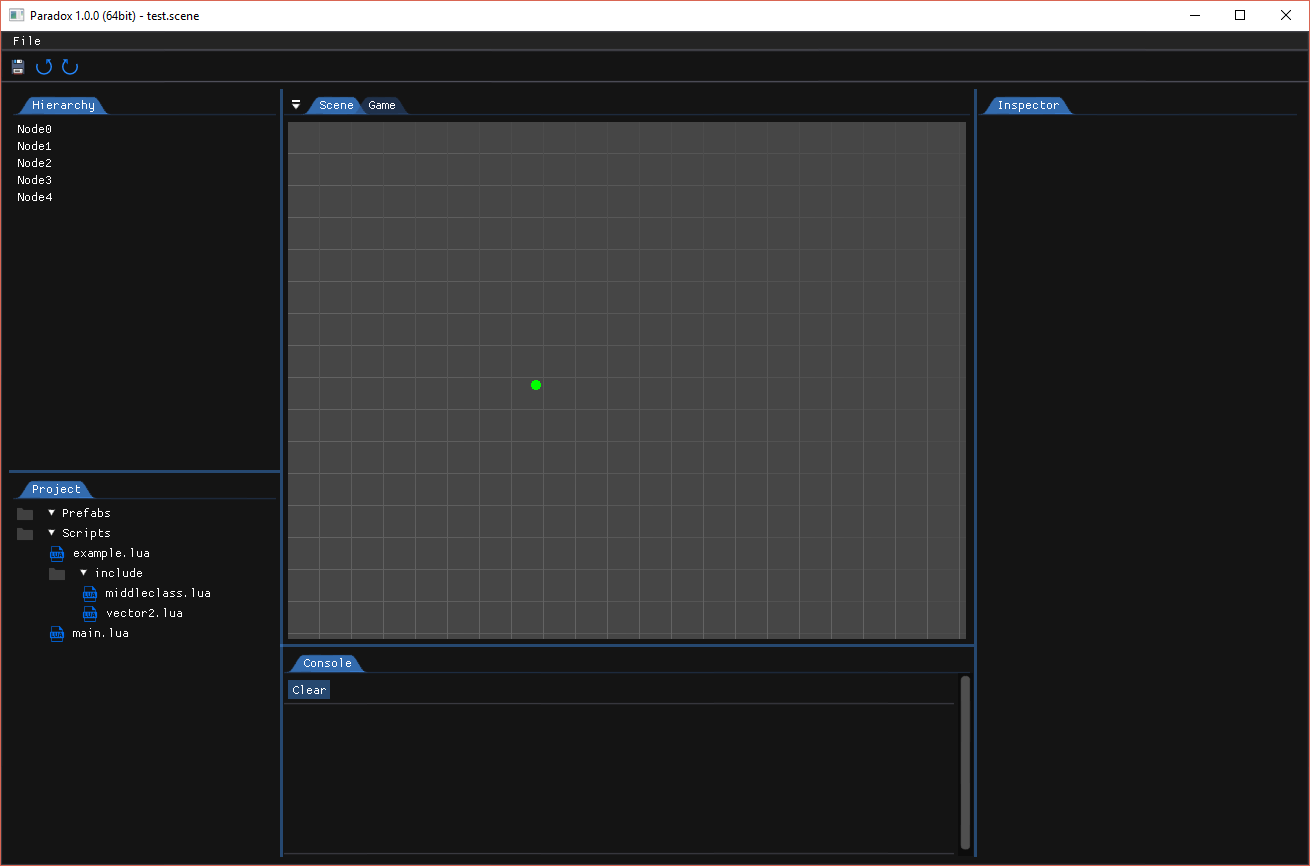This screenshot has width=1310, height=866.
Task: Select the Hierarchy tab
Action: [63, 105]
